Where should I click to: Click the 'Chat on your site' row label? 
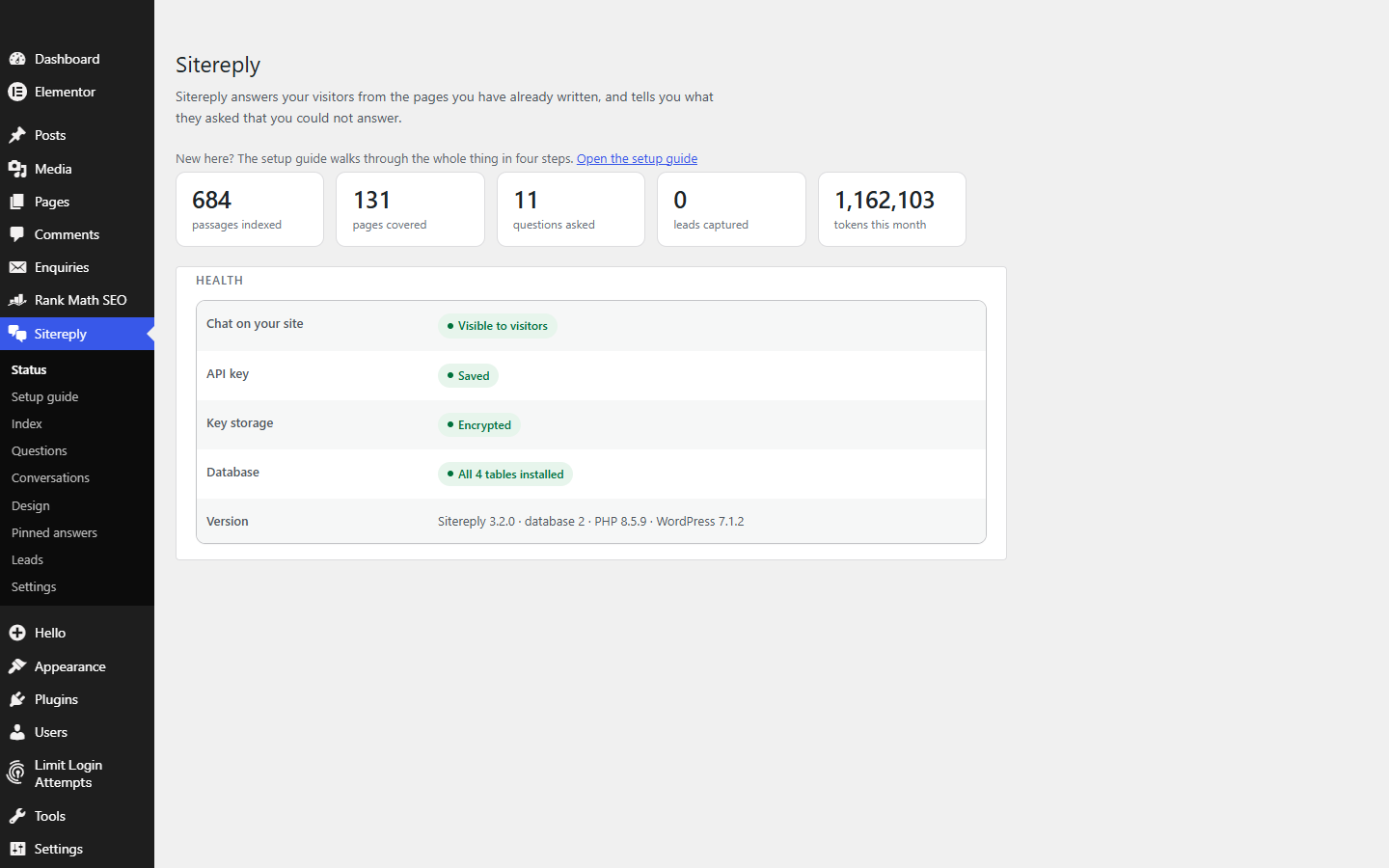coord(255,323)
